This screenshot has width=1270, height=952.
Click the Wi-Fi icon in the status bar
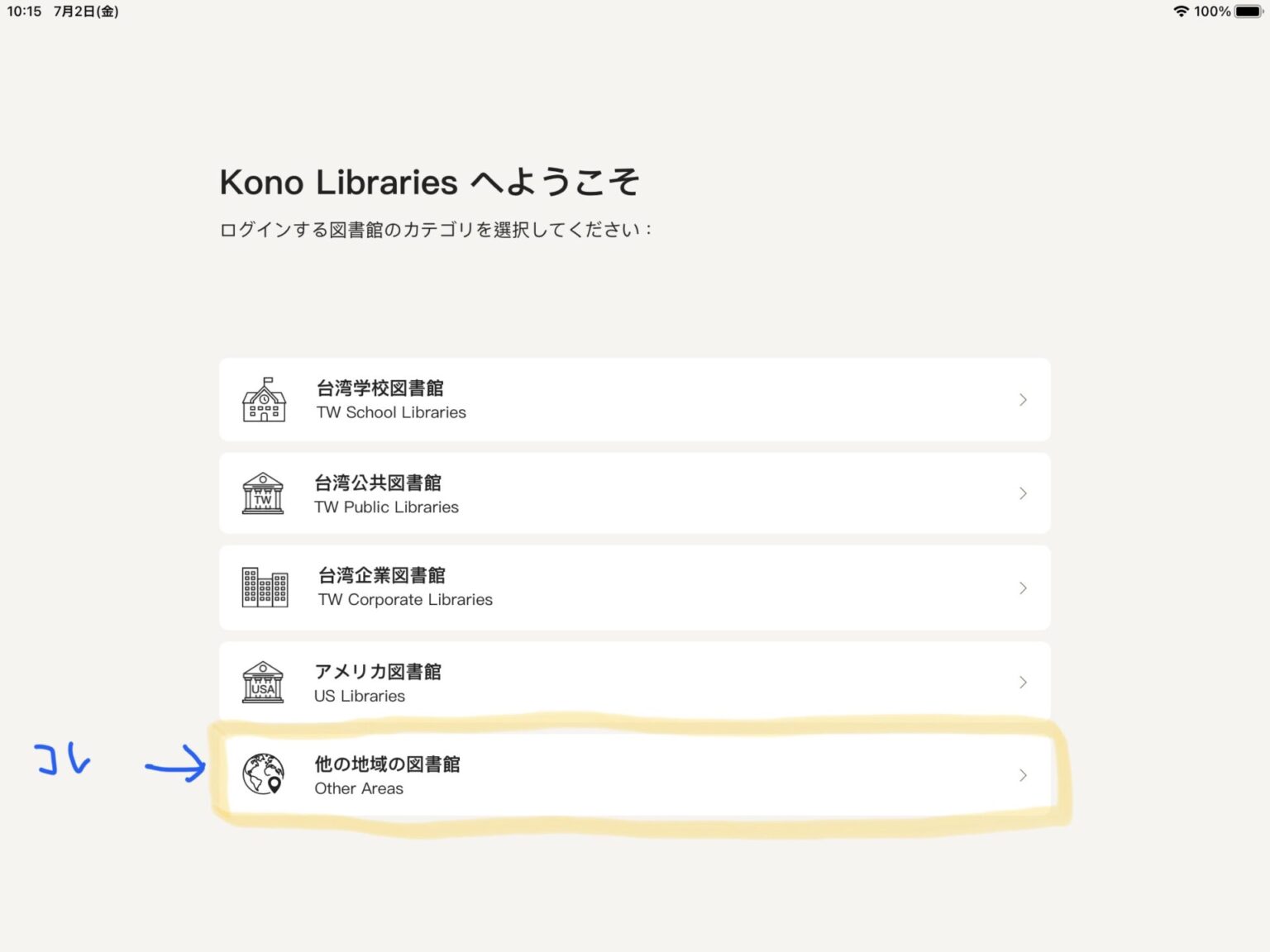point(1181,12)
